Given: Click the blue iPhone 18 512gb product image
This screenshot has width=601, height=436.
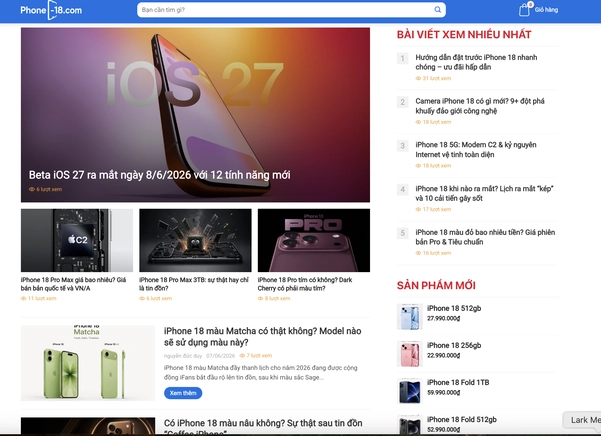Looking at the screenshot, I should (410, 317).
